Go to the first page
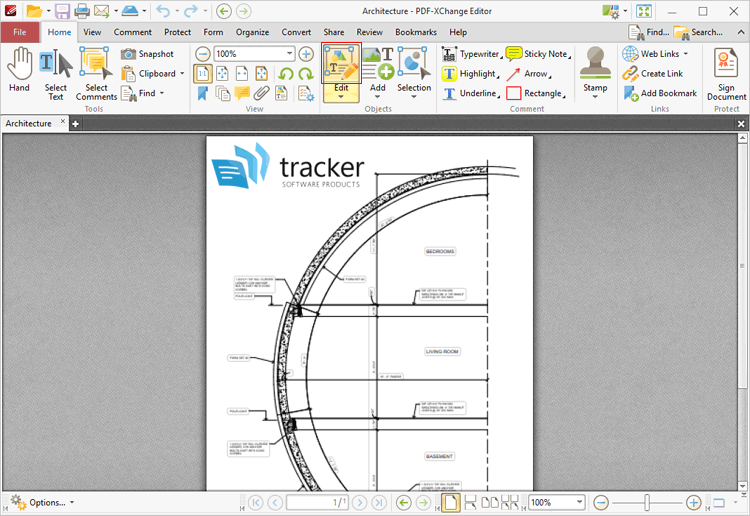This screenshot has width=750, height=516. (255, 503)
